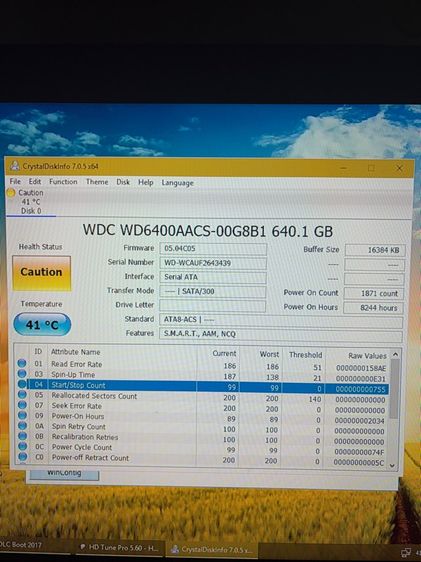Viewport: 421px width, 562px height.
Task: Click the Buffer Size field 16384 KB
Action: coord(375,250)
